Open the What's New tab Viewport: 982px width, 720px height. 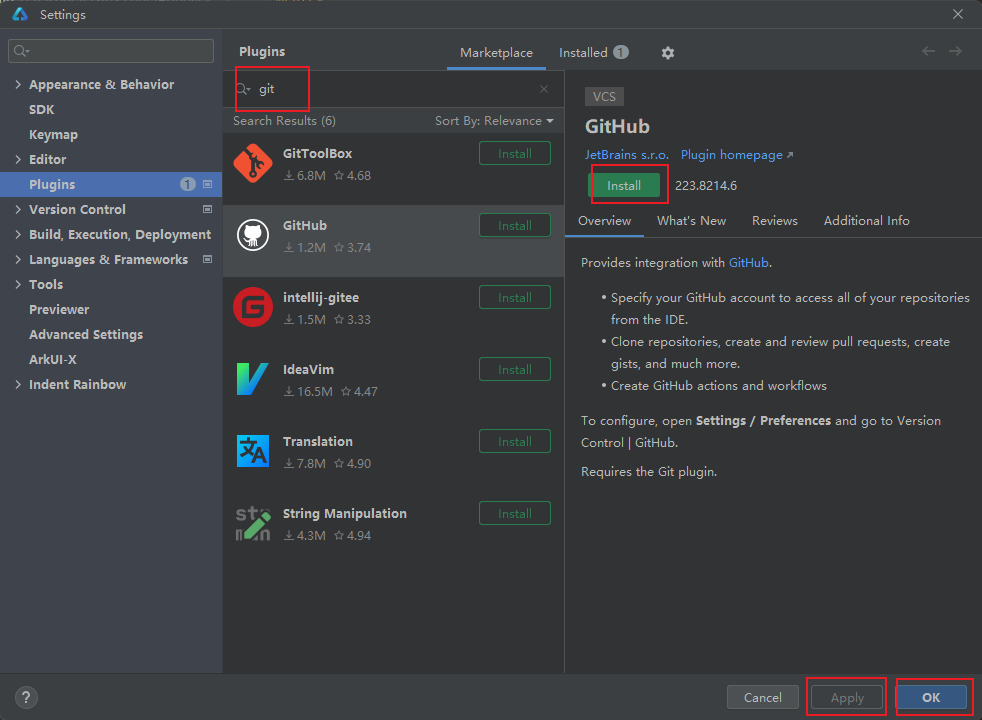click(x=691, y=221)
